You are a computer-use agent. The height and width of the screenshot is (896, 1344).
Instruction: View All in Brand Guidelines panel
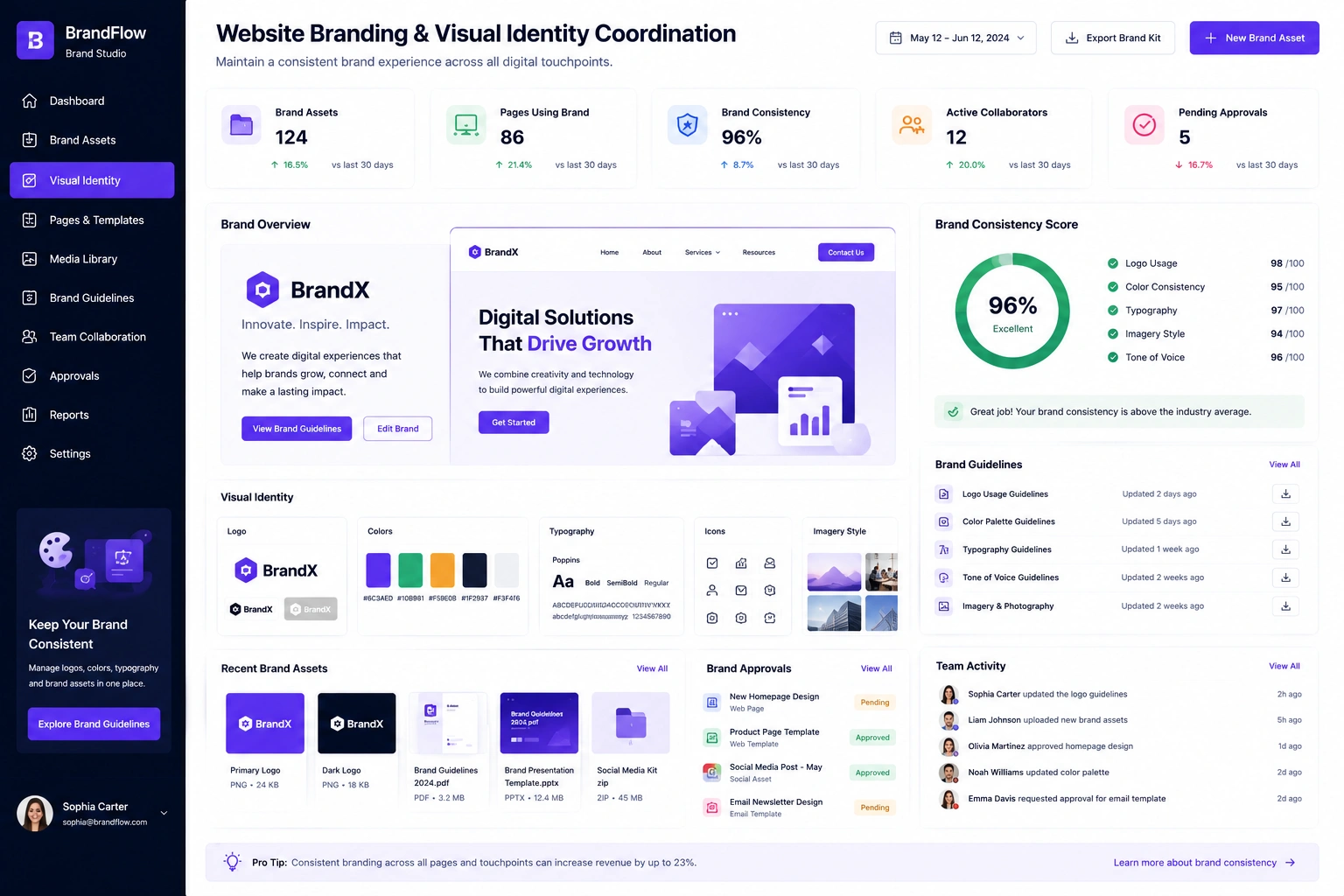1284,465
